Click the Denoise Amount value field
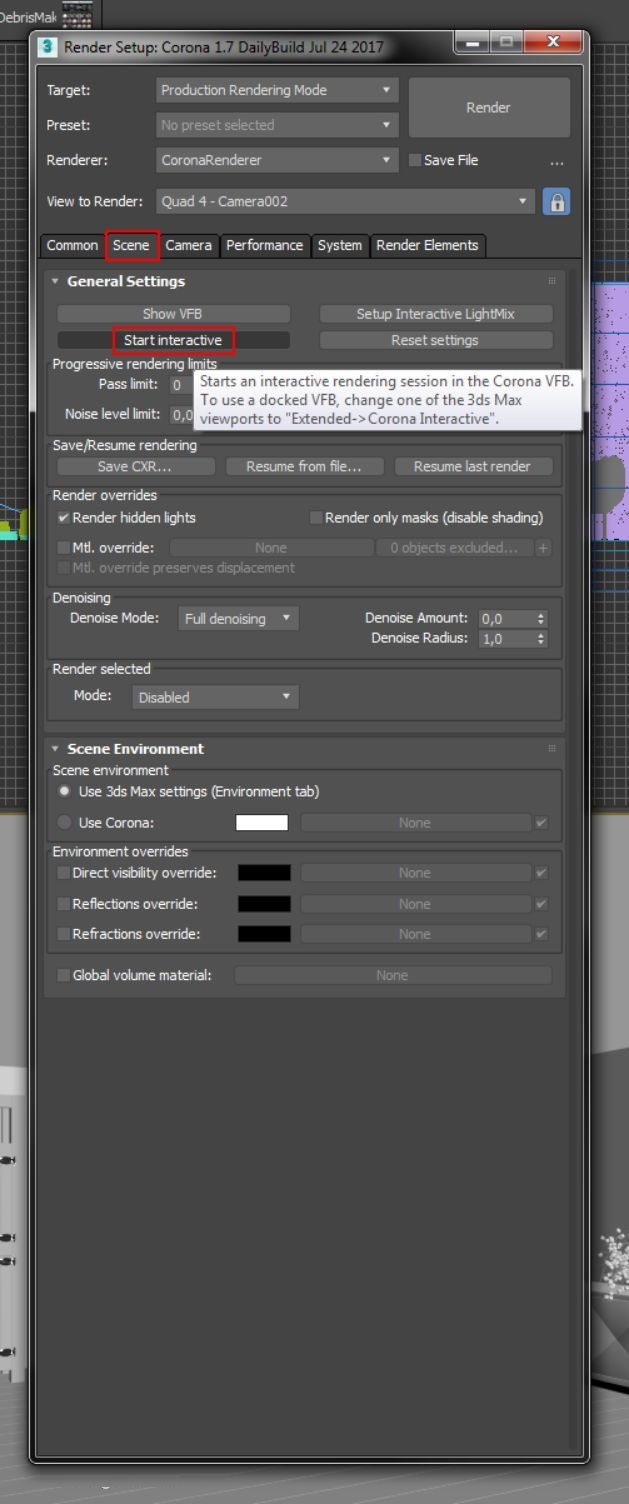The height and width of the screenshot is (1504, 629). click(506, 619)
